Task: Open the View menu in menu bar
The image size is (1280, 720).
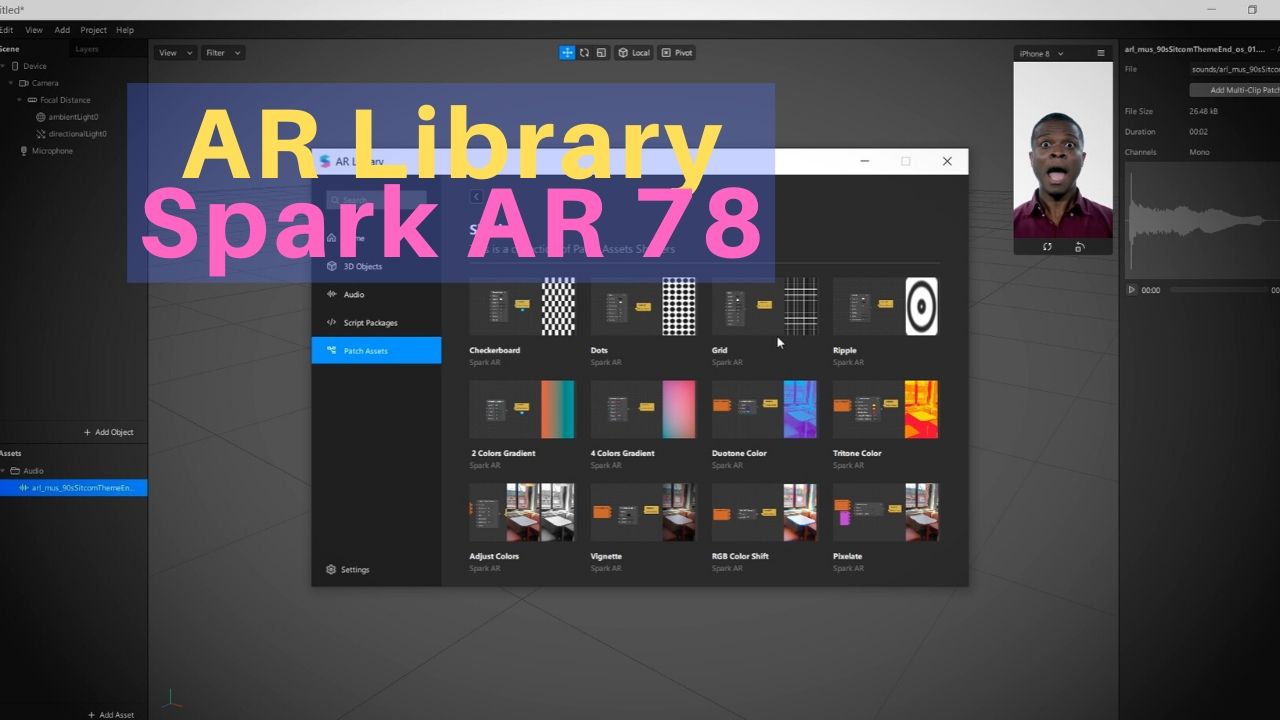Action: click(34, 30)
